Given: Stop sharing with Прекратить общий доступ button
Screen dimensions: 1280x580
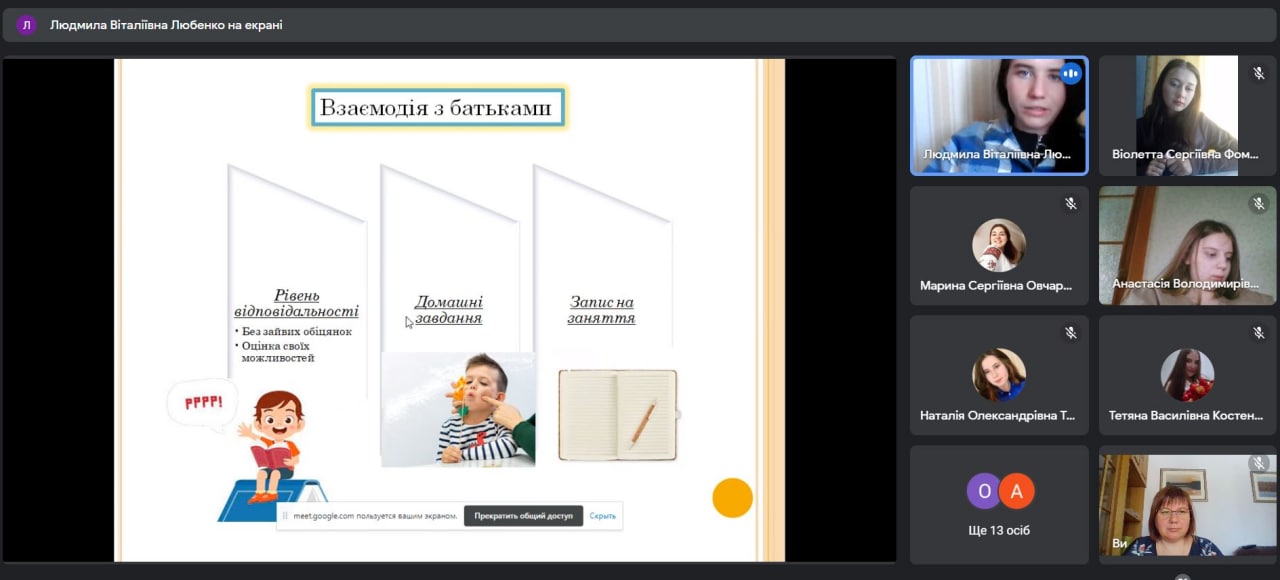Looking at the screenshot, I should coord(523,516).
